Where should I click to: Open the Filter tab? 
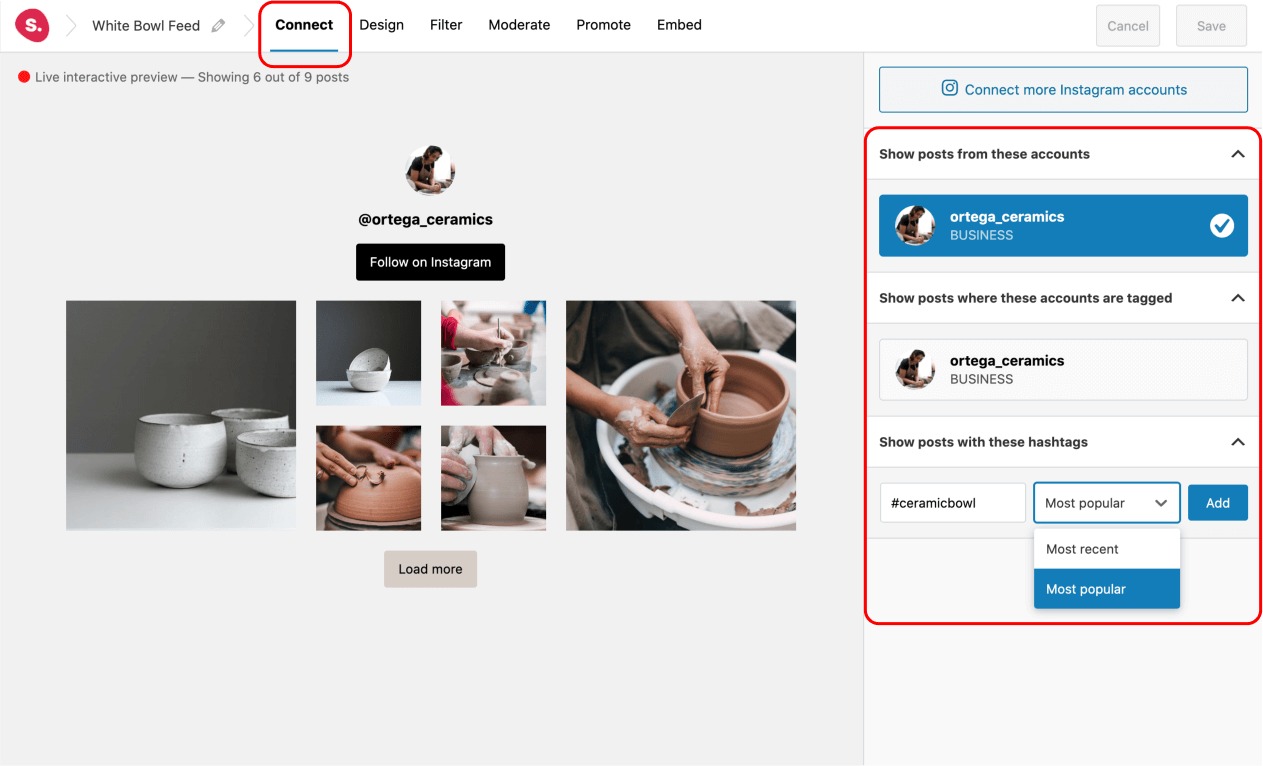pos(446,25)
